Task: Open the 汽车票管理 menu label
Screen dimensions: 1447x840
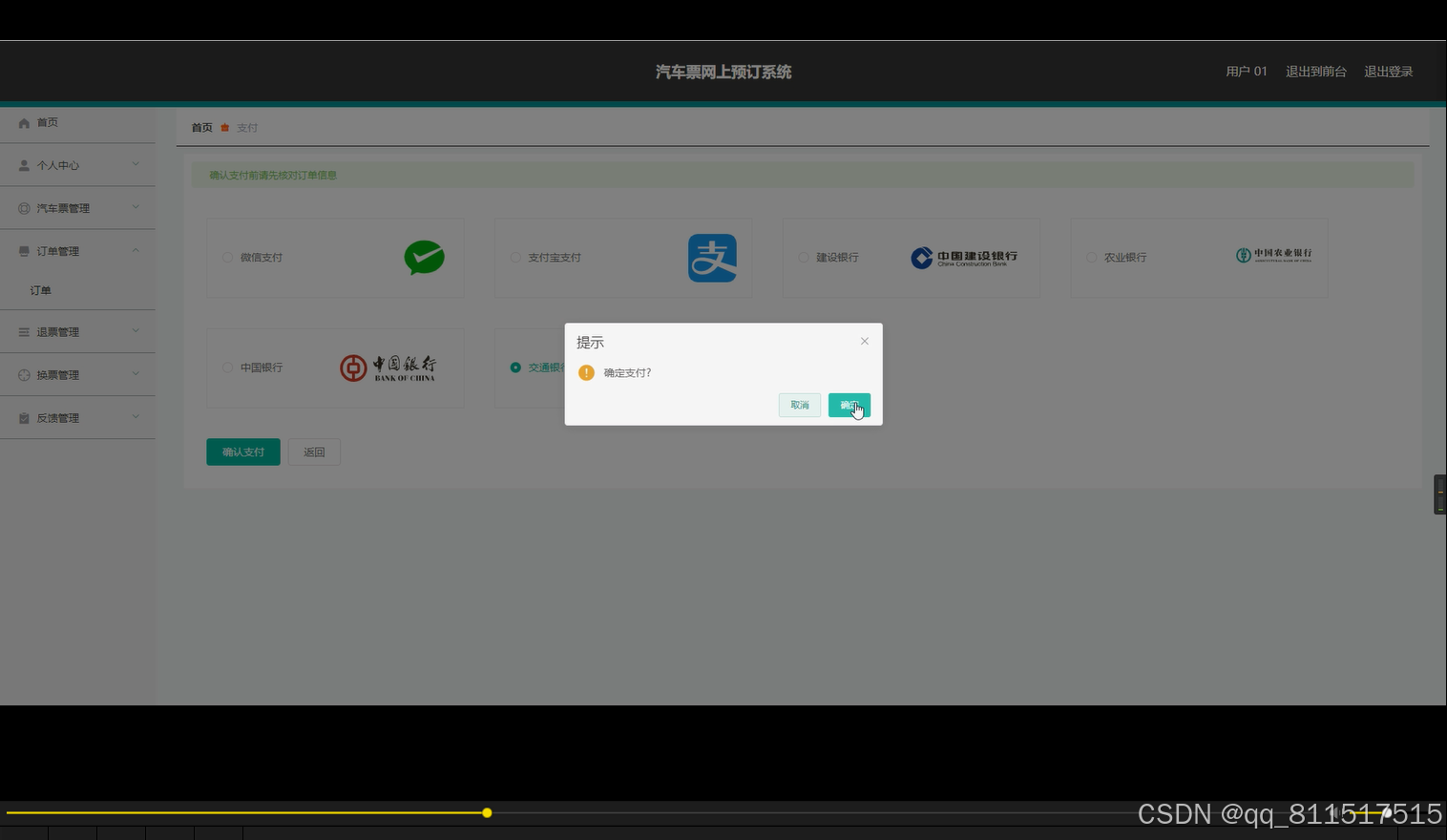Action: pyautogui.click(x=63, y=209)
